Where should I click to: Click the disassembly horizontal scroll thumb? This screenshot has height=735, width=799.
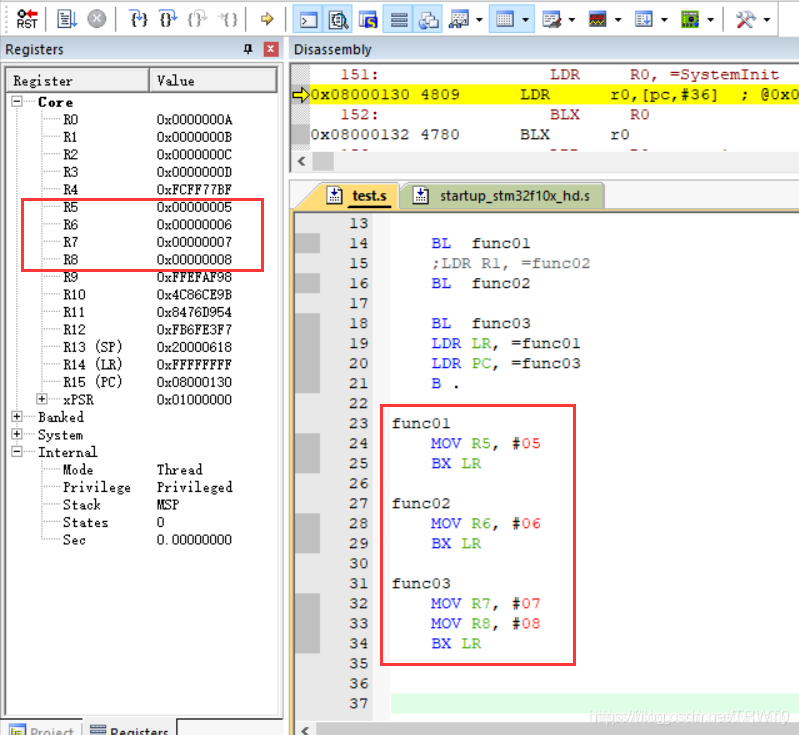coord(323,162)
